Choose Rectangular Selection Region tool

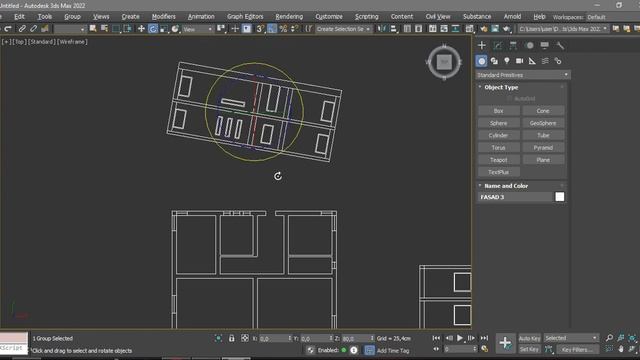pos(116,29)
